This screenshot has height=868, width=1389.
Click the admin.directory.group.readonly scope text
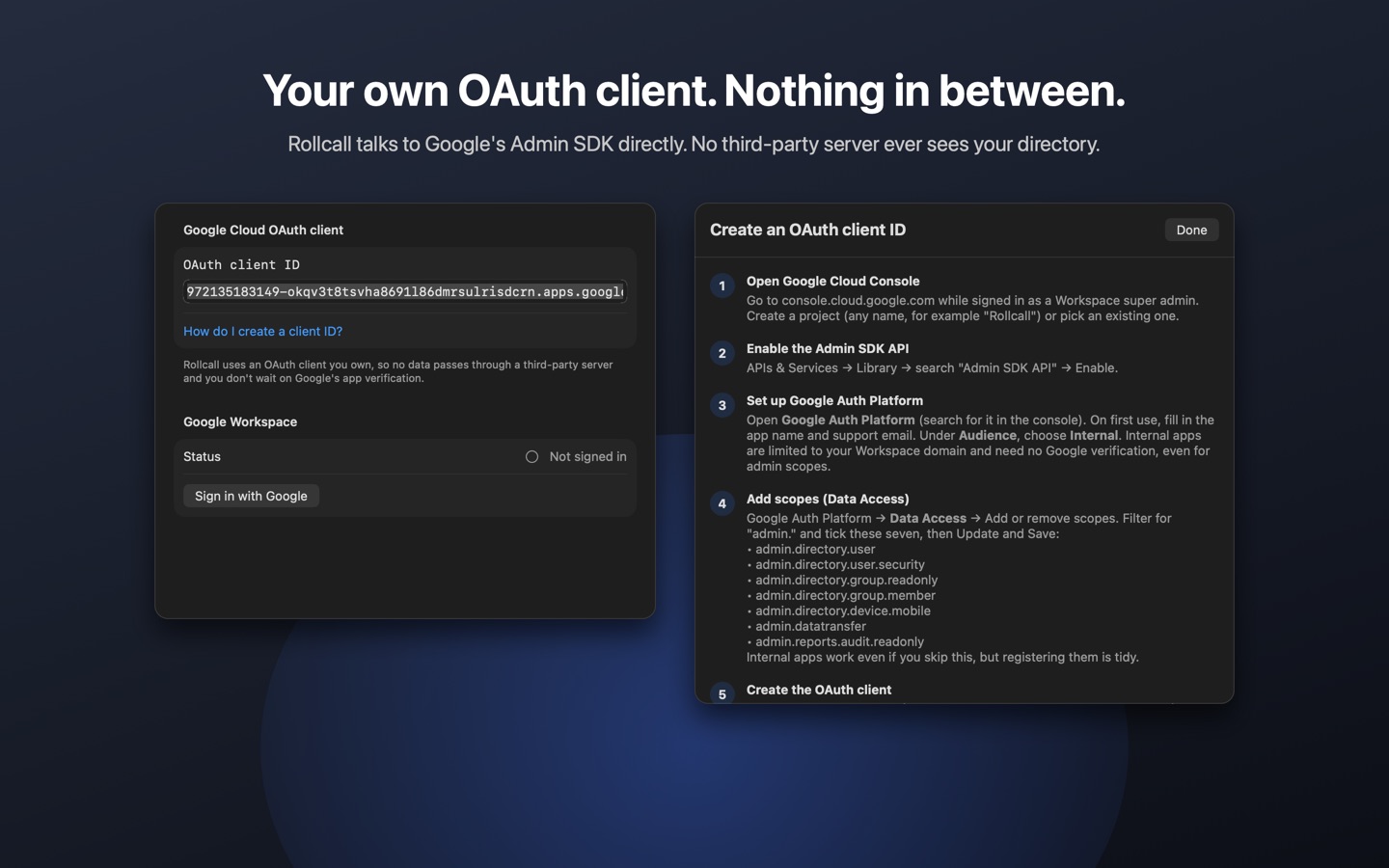(x=846, y=580)
